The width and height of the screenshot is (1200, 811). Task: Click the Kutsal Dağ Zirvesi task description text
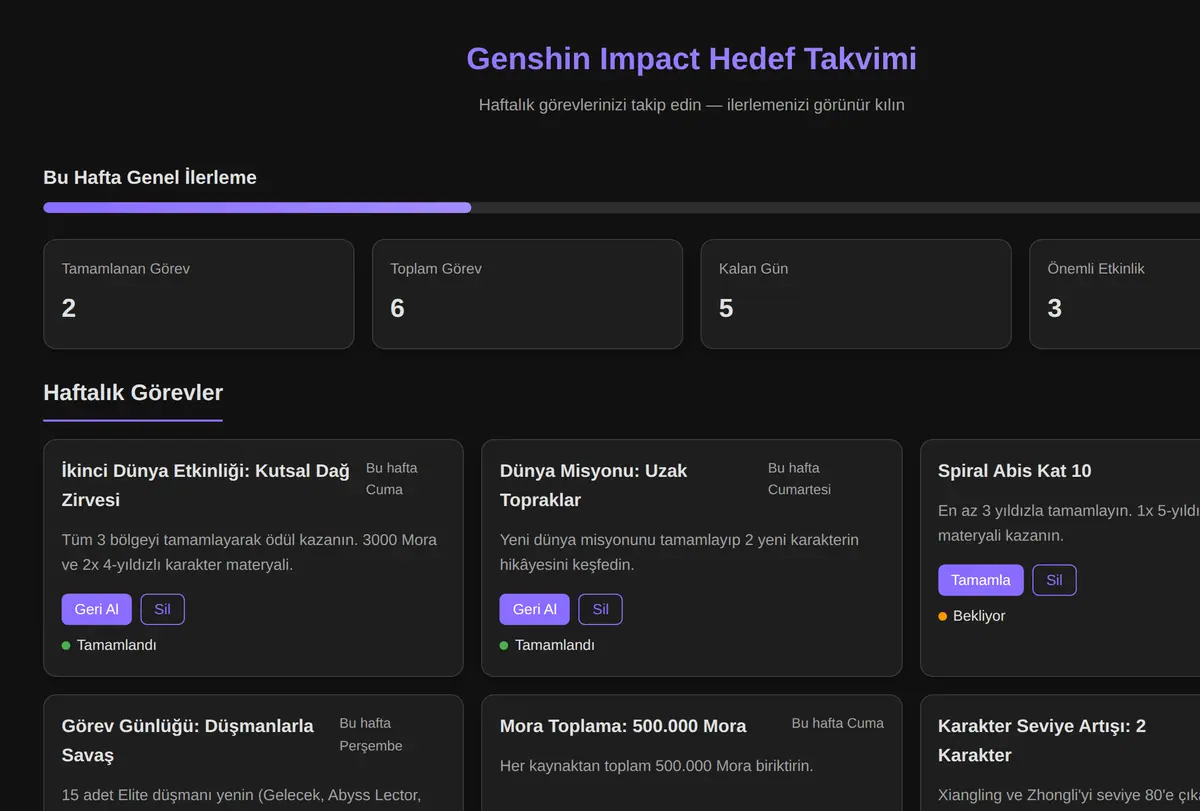pos(250,552)
